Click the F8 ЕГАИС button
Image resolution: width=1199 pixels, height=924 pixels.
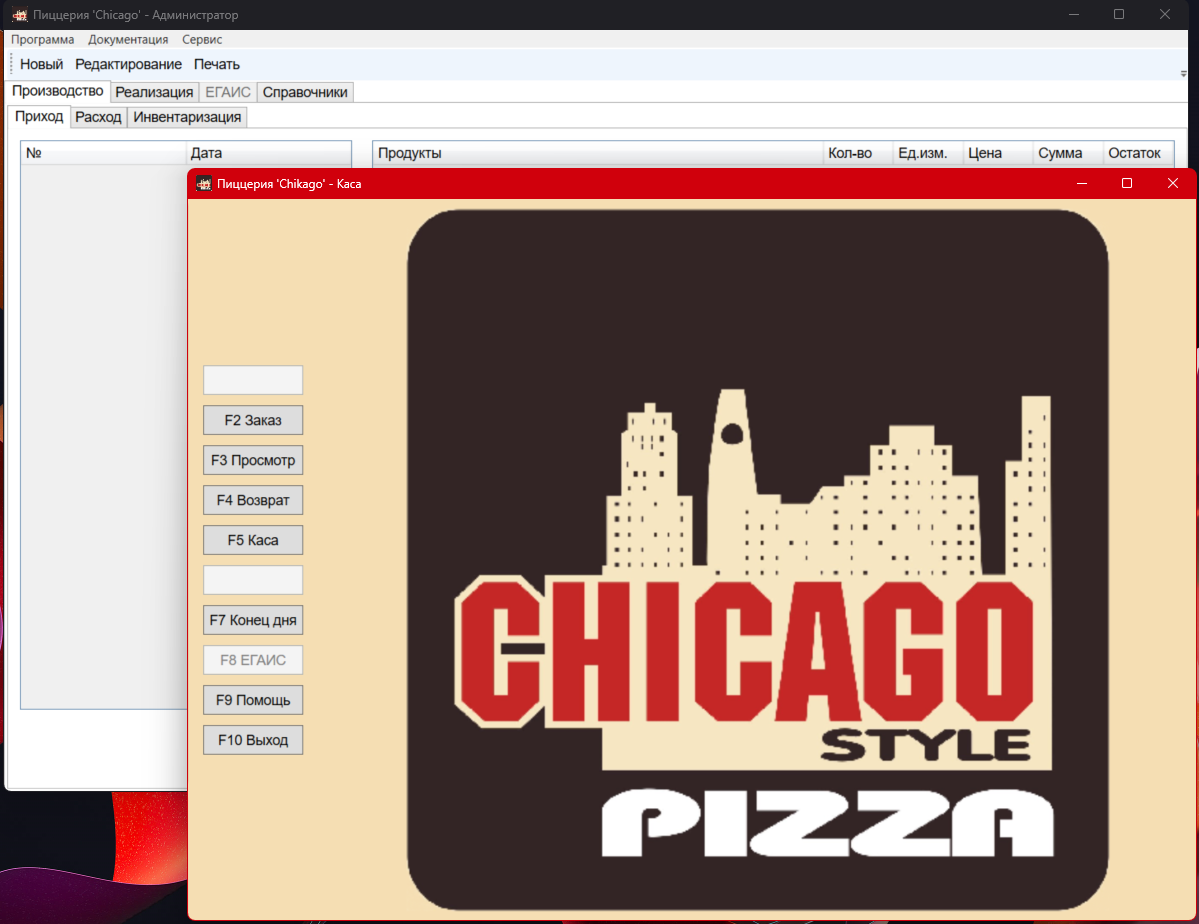[x=253, y=660]
